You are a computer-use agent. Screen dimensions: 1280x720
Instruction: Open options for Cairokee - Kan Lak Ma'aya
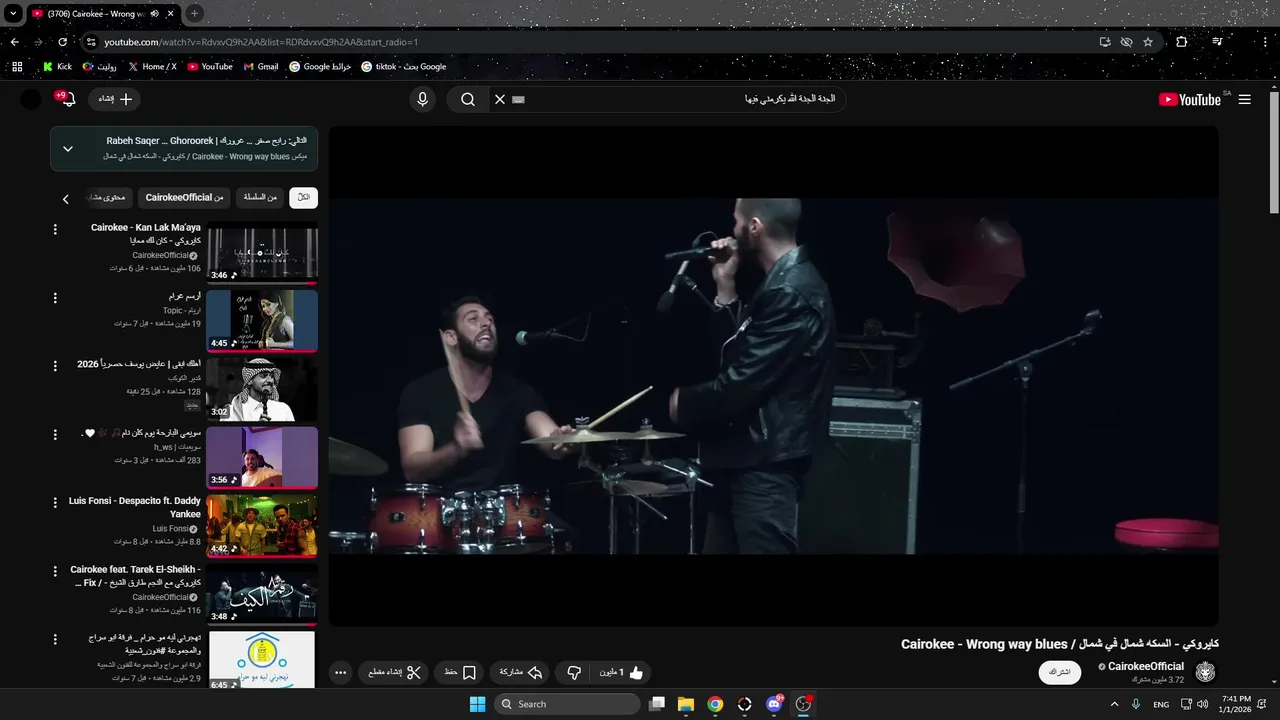click(55, 230)
